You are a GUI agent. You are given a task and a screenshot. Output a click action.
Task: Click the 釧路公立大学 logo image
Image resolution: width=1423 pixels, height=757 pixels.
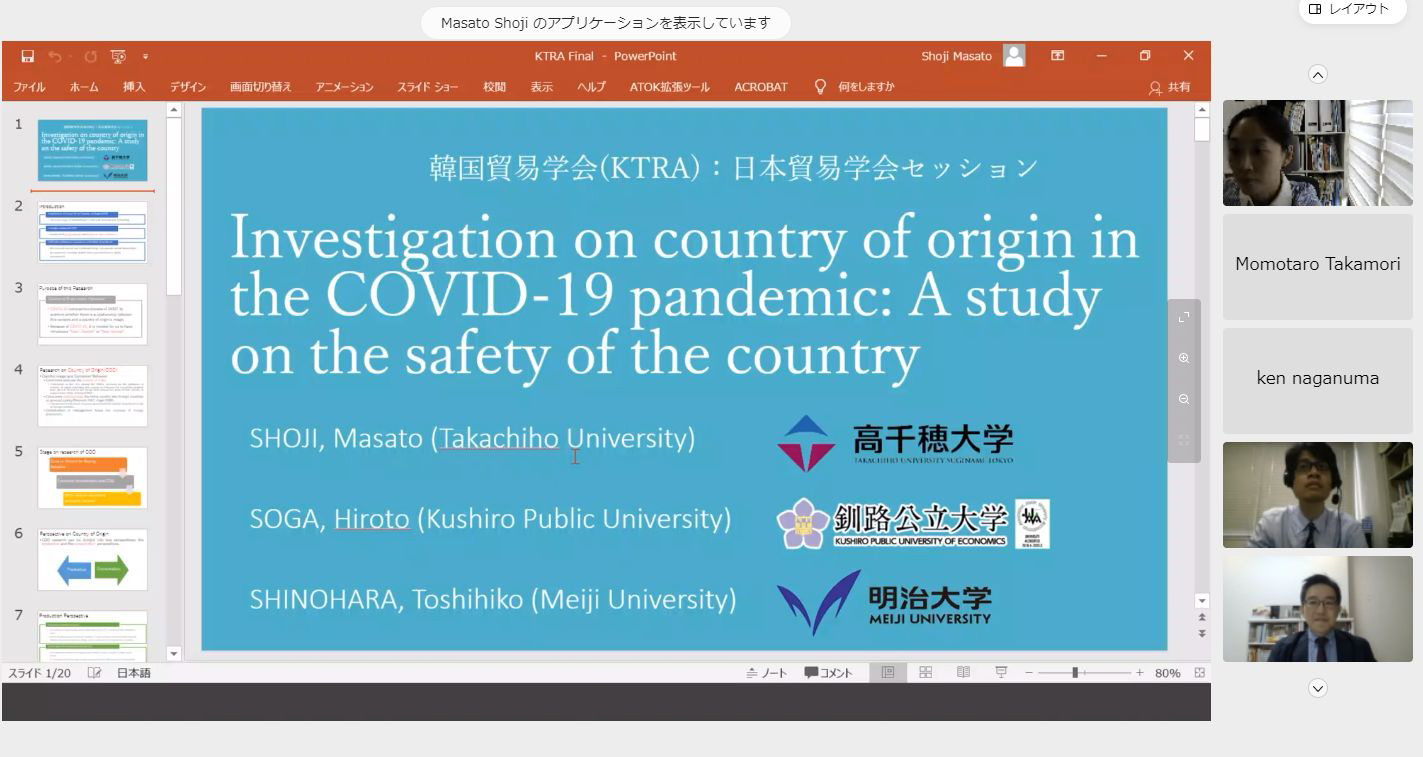[913, 524]
